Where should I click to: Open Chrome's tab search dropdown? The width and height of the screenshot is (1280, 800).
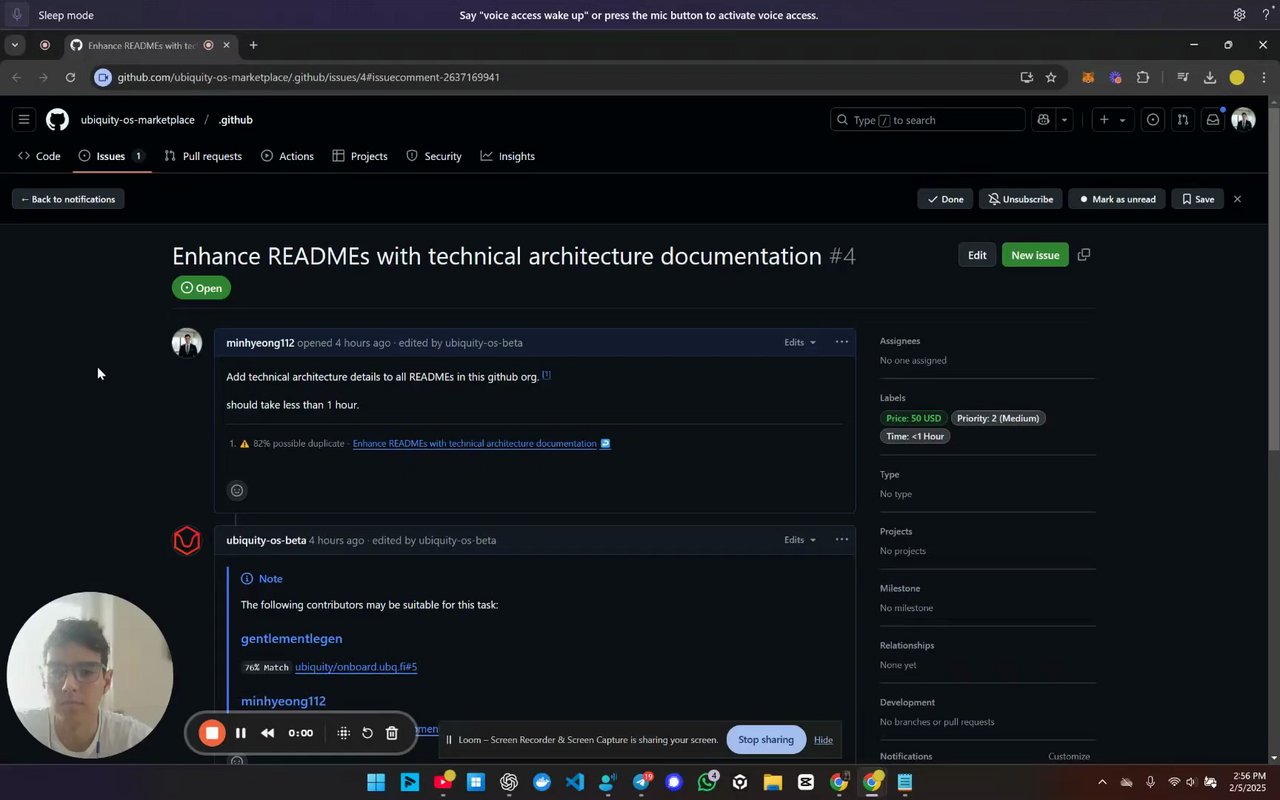[14, 45]
